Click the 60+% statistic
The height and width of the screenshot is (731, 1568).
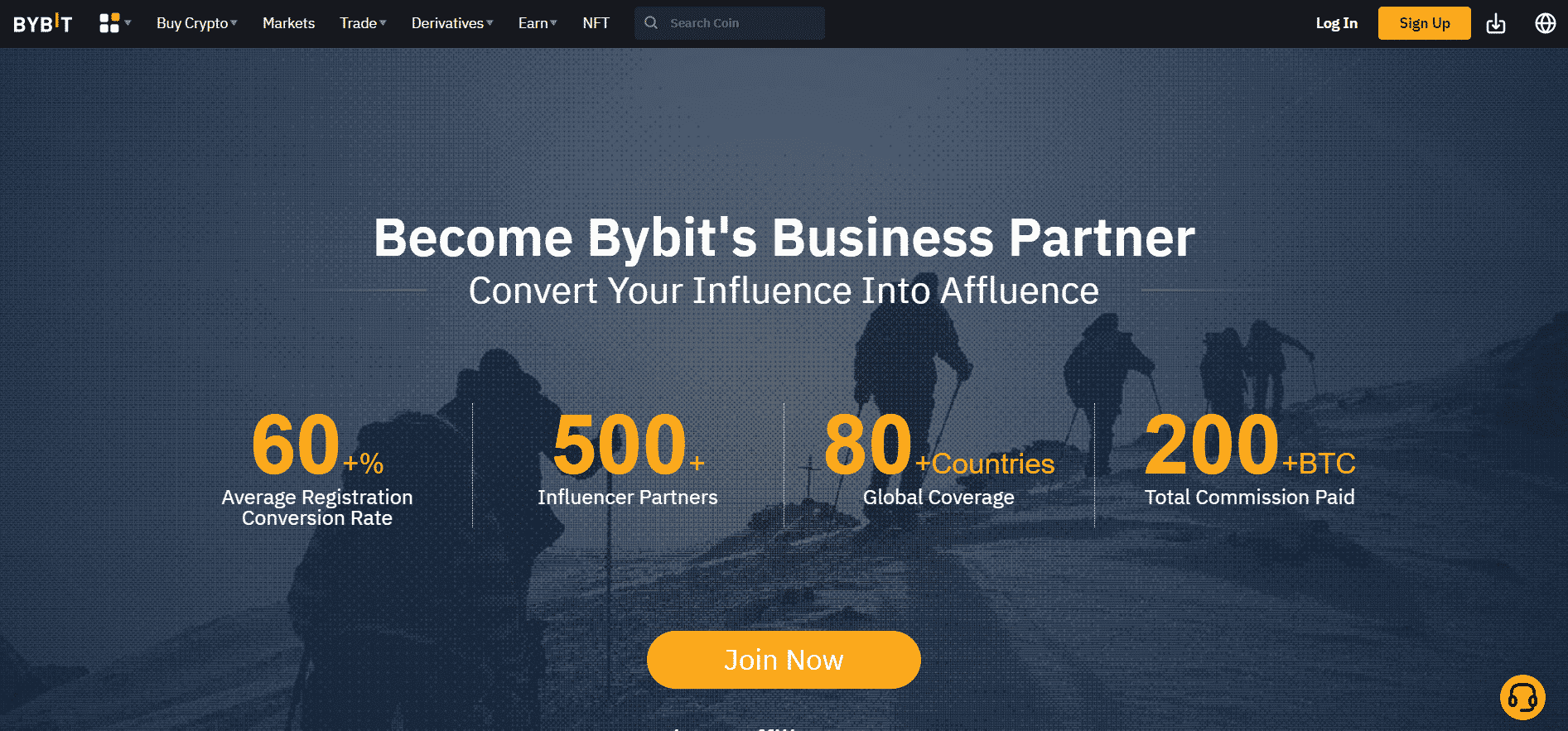[317, 445]
